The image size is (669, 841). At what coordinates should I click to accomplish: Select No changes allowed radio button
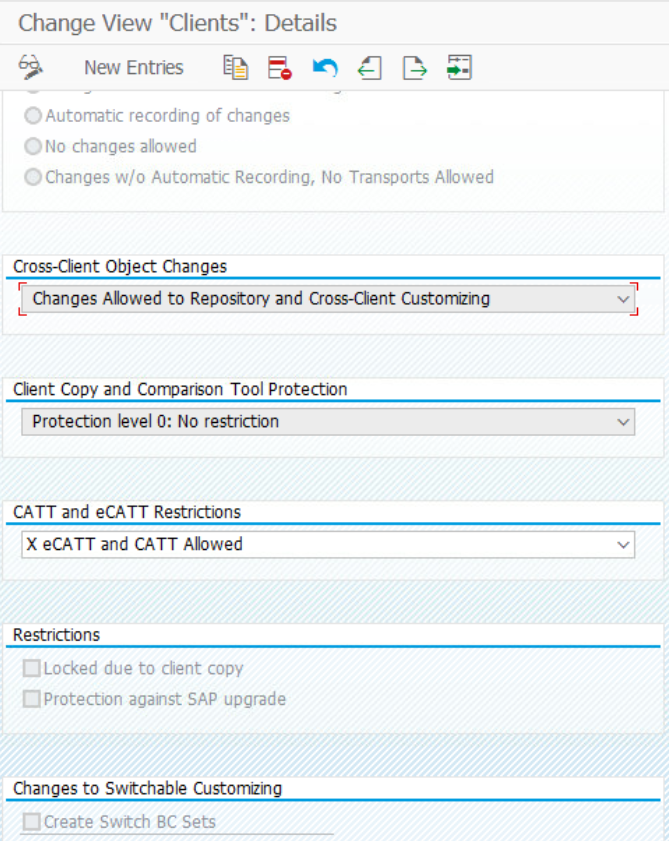(x=33, y=146)
